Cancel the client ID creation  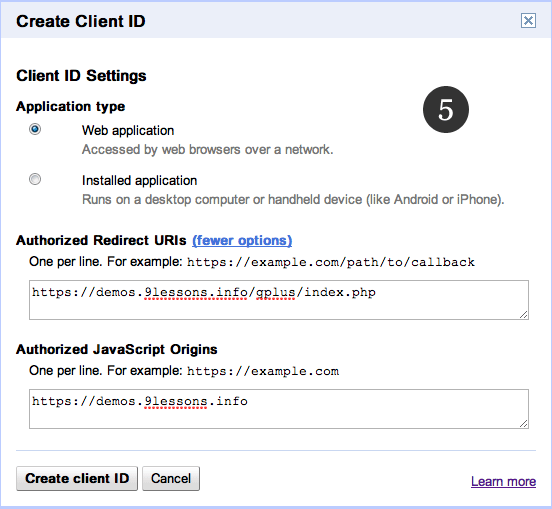click(171, 478)
